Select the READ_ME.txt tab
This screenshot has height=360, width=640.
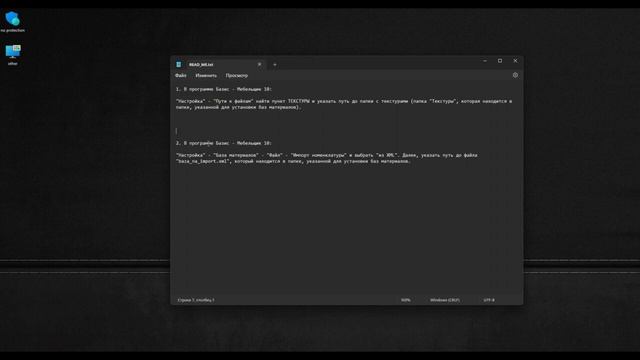pos(219,64)
